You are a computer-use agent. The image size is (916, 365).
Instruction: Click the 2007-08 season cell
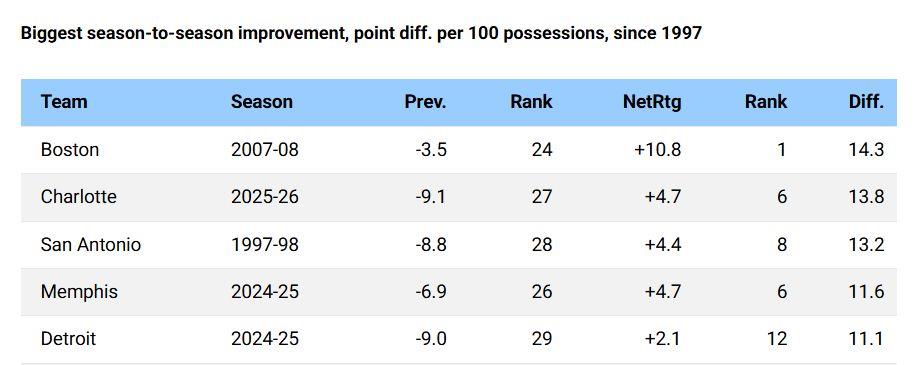point(265,150)
